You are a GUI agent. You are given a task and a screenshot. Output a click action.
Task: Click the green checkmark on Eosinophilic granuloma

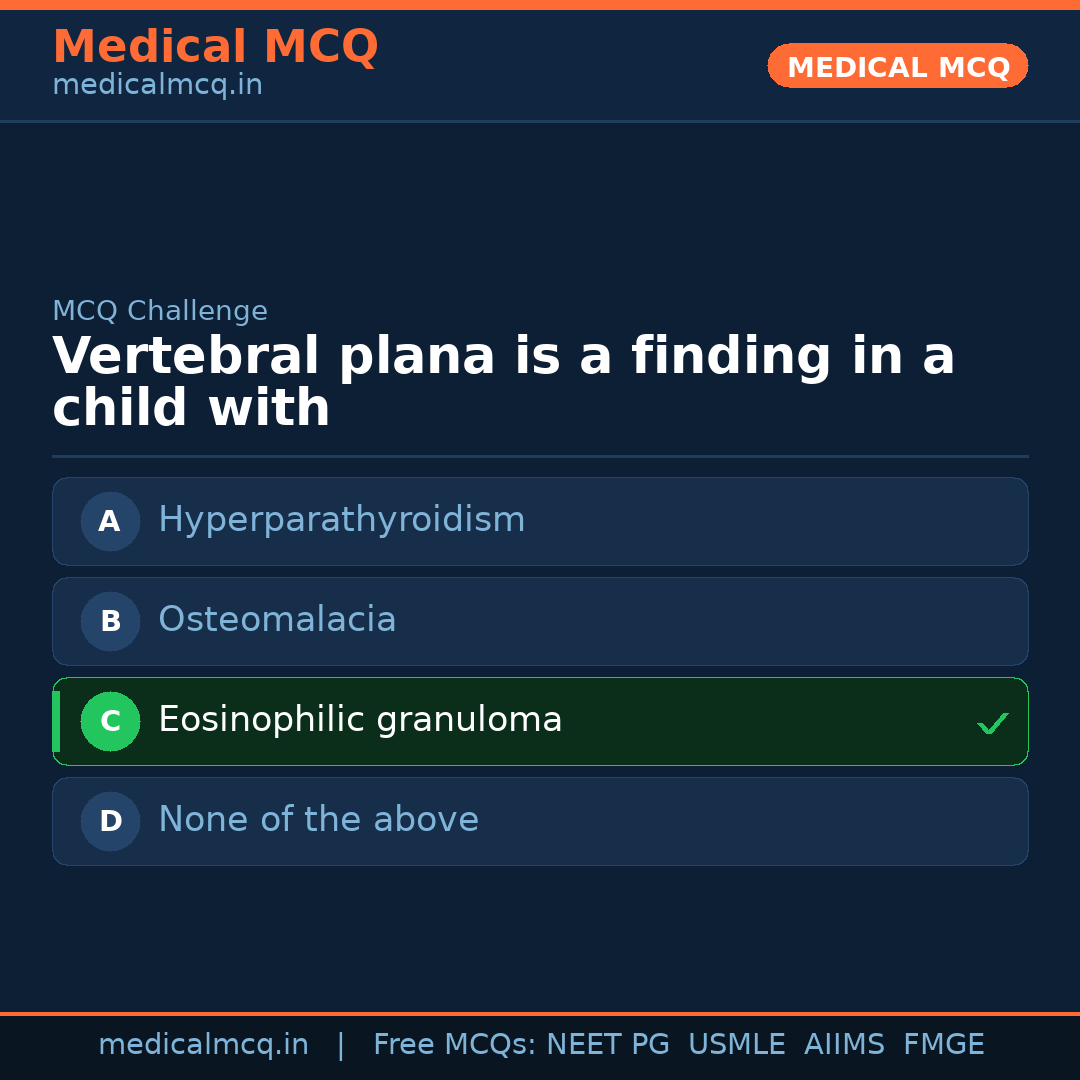tap(992, 723)
